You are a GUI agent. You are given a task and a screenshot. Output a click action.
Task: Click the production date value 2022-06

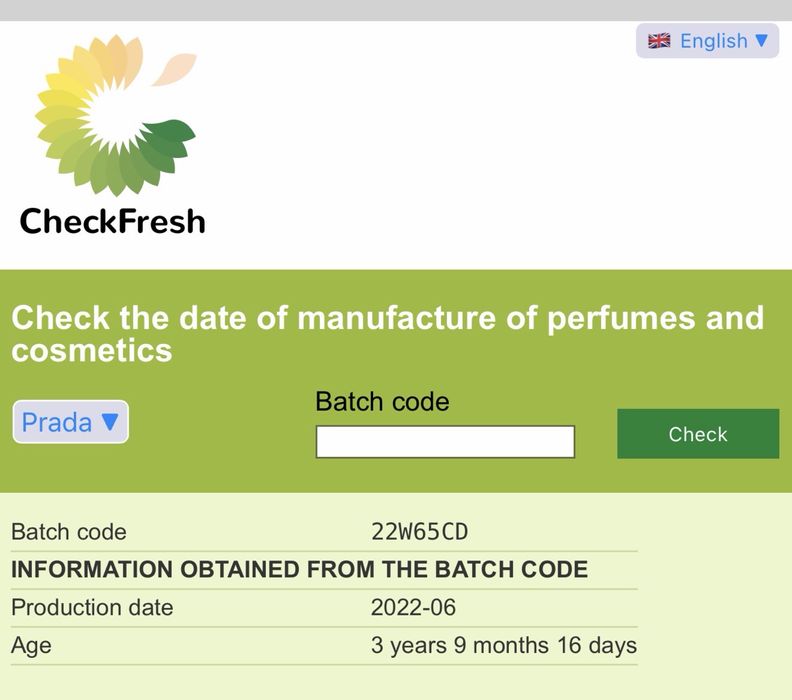tap(413, 607)
